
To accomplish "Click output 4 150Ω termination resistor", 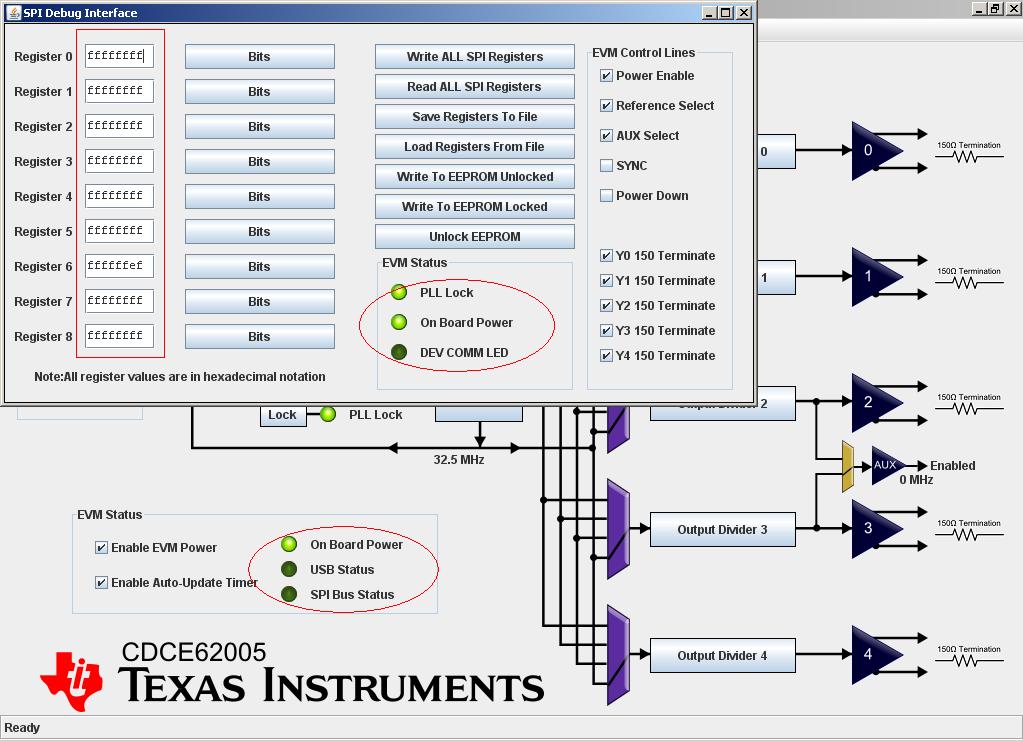I will 969,660.
